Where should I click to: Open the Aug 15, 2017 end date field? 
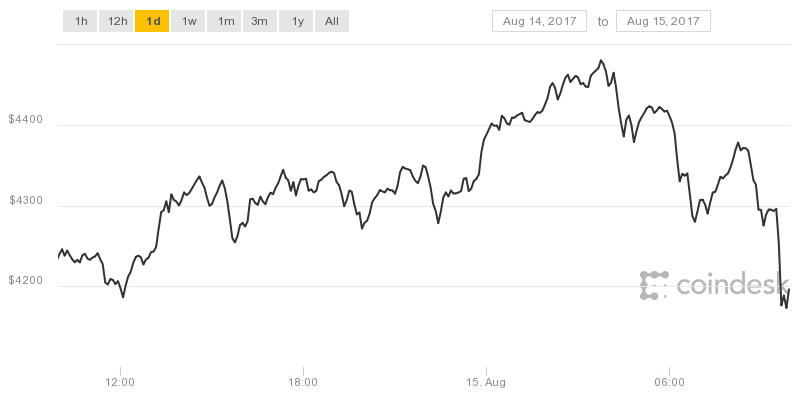click(663, 21)
